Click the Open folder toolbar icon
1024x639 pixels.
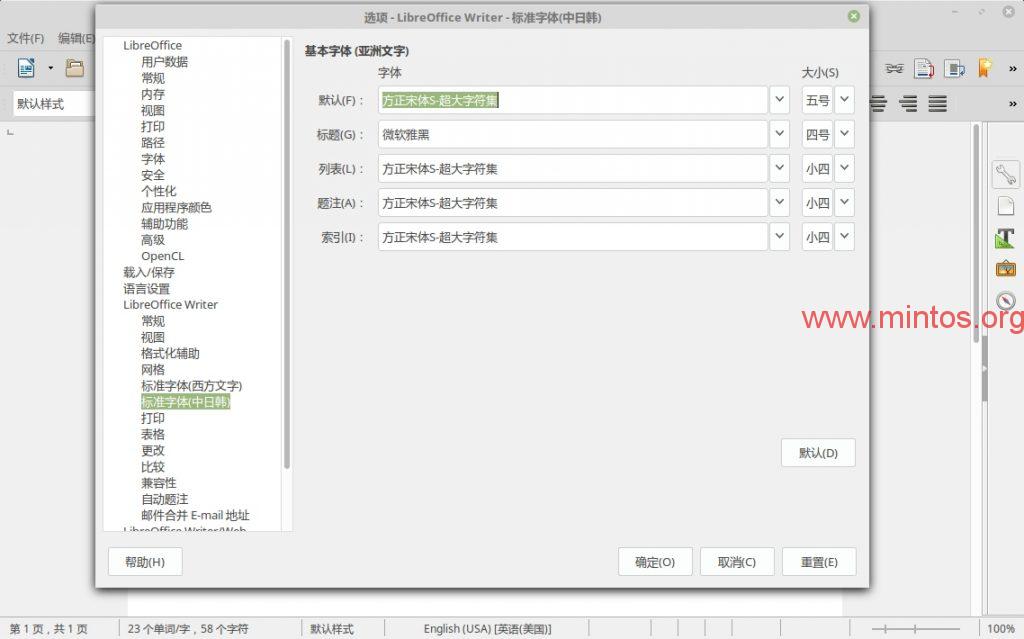(x=75, y=68)
